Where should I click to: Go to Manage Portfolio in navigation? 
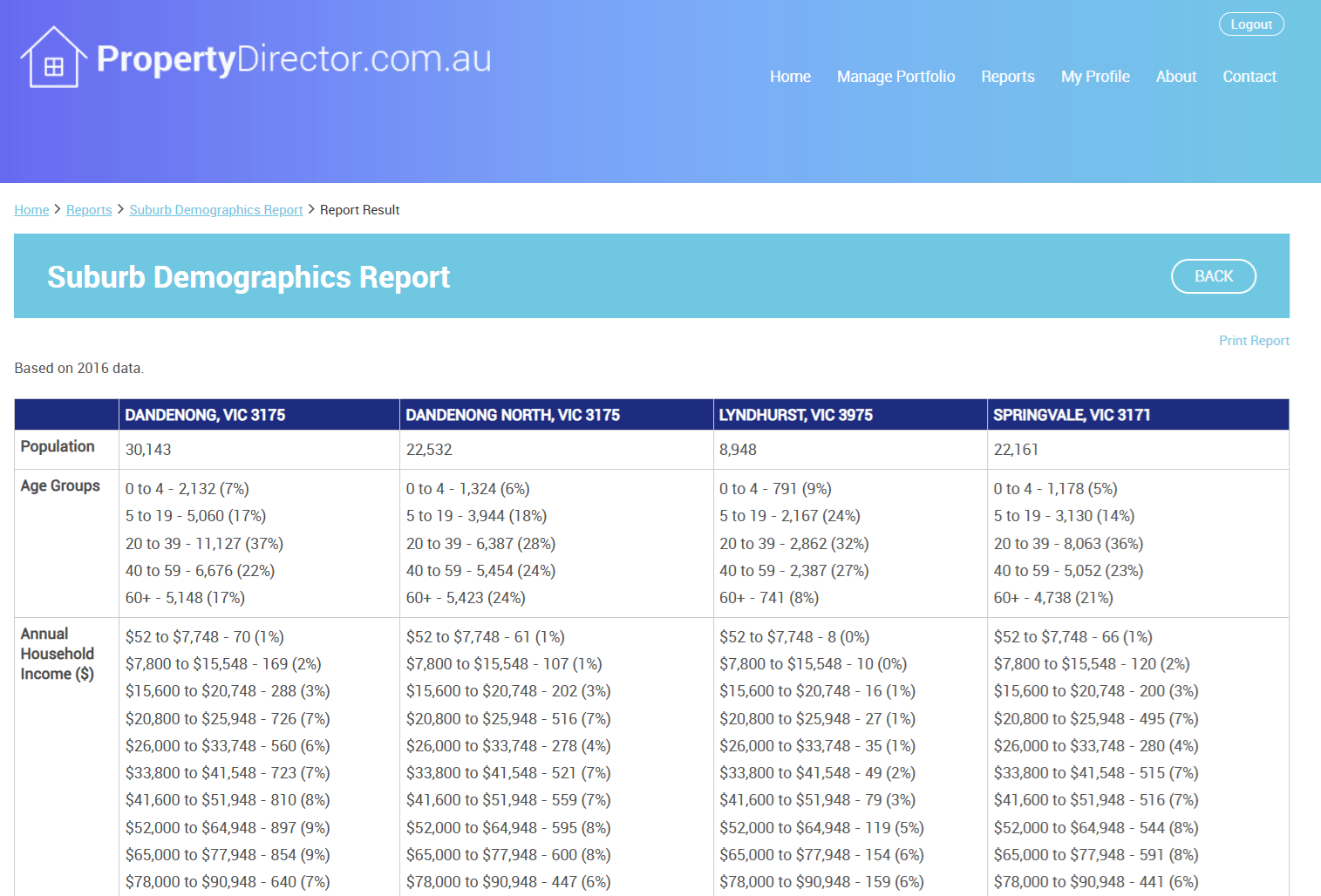click(895, 77)
